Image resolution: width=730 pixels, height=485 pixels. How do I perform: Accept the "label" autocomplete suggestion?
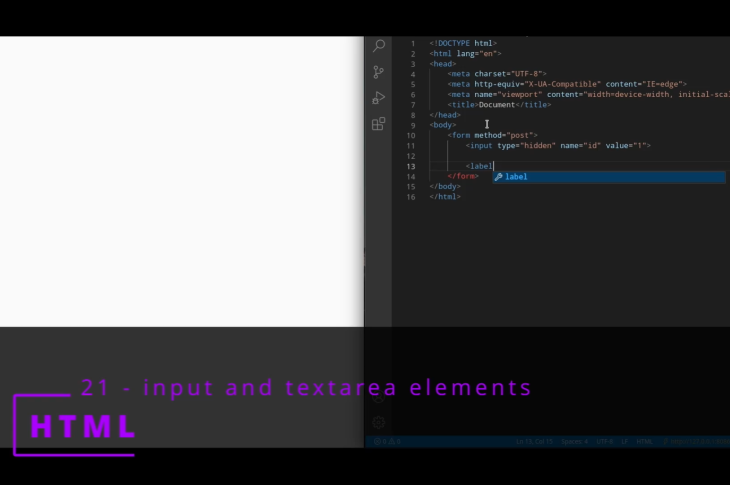pyautogui.click(x=516, y=177)
